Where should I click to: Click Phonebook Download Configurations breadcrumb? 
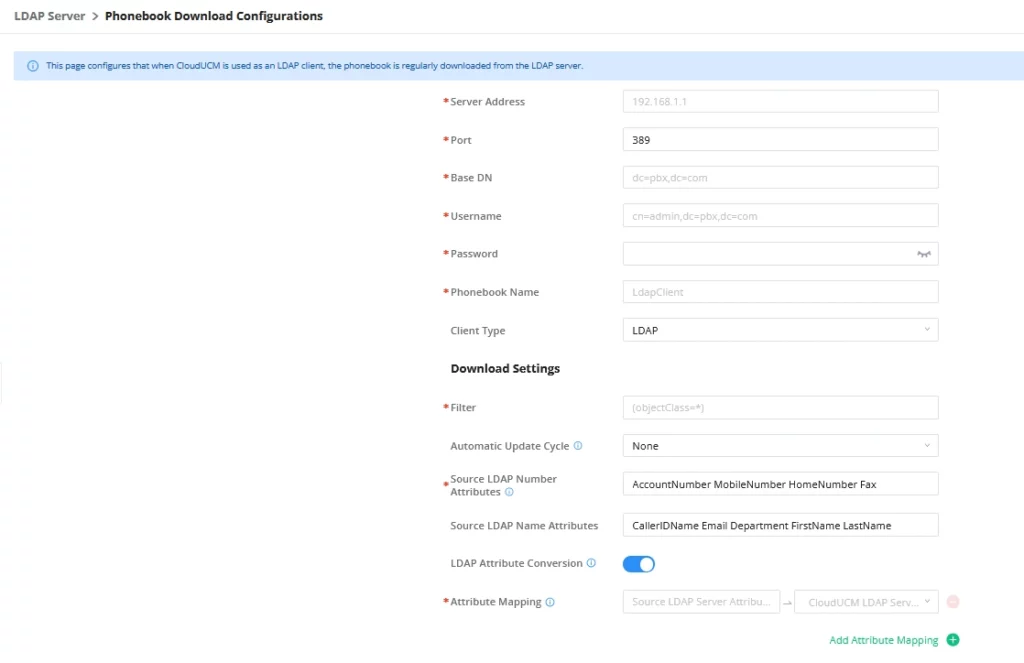coord(214,16)
